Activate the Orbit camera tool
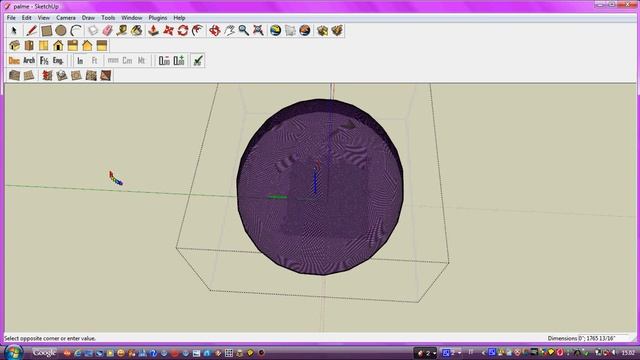This screenshot has height=360, width=640. click(x=215, y=31)
